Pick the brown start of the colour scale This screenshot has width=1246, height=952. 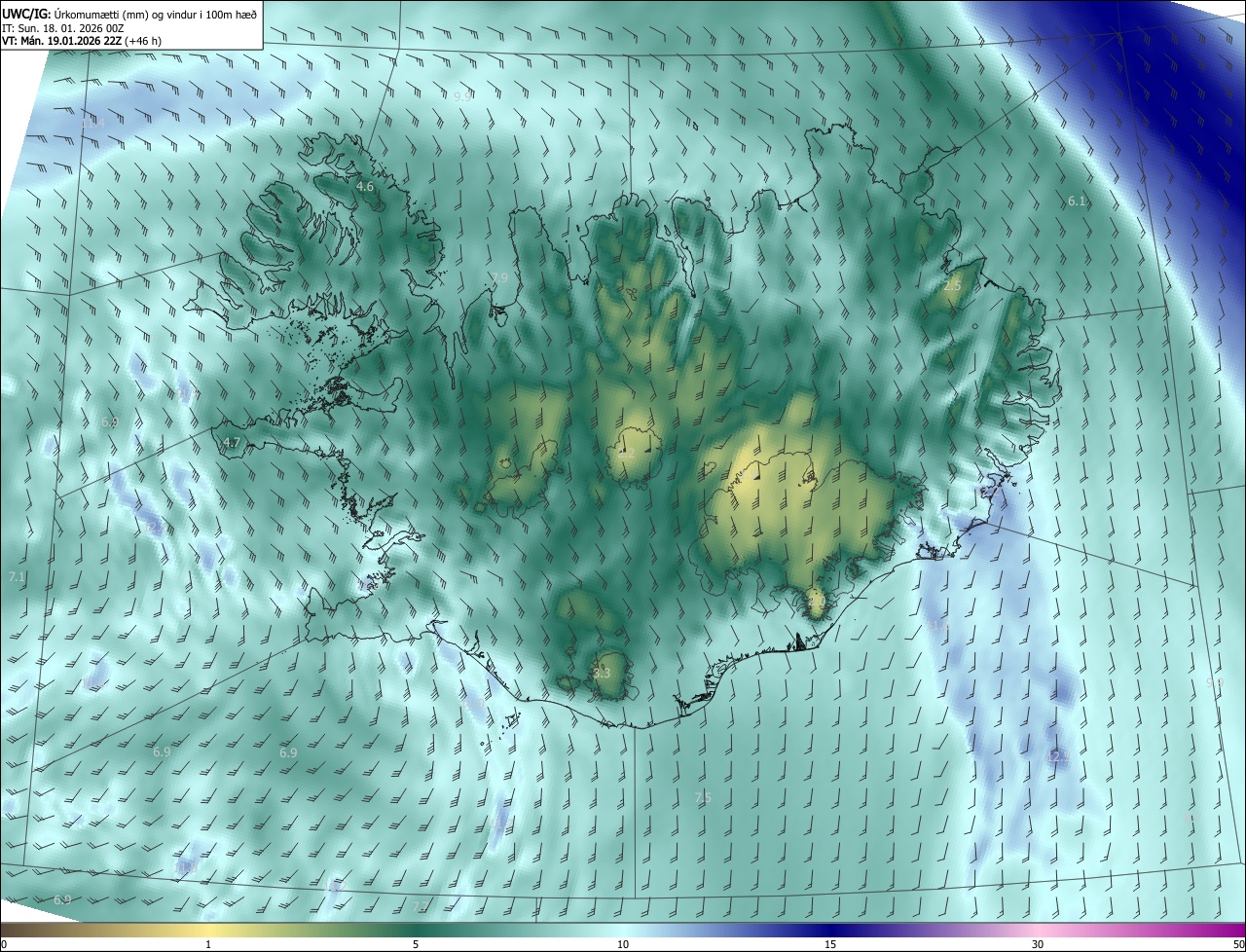pos(15,930)
